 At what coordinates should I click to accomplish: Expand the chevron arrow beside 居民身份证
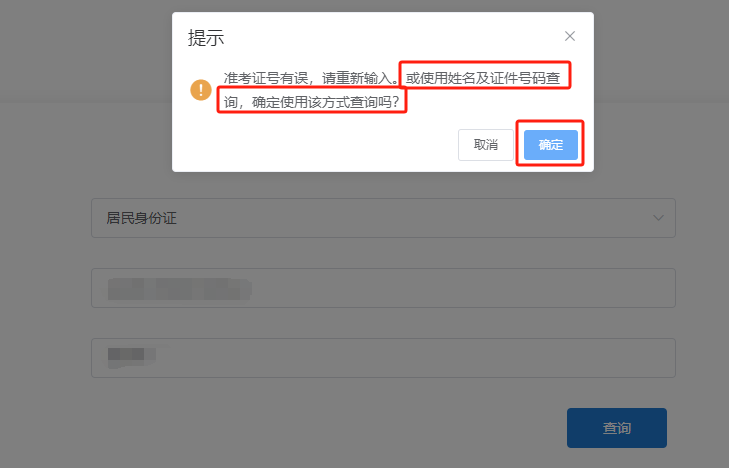coord(658,218)
